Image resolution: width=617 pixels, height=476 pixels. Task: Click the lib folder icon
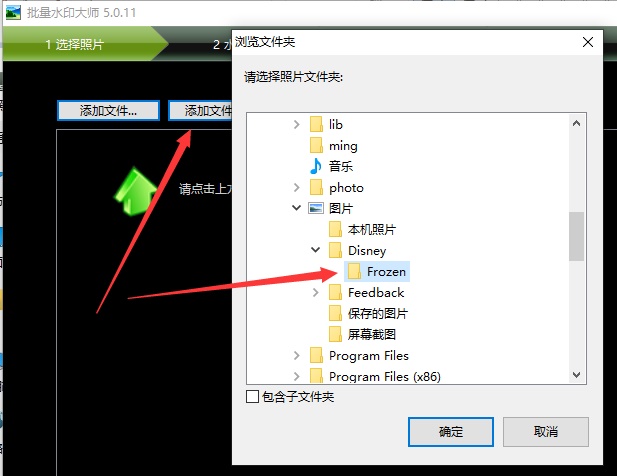(316, 124)
